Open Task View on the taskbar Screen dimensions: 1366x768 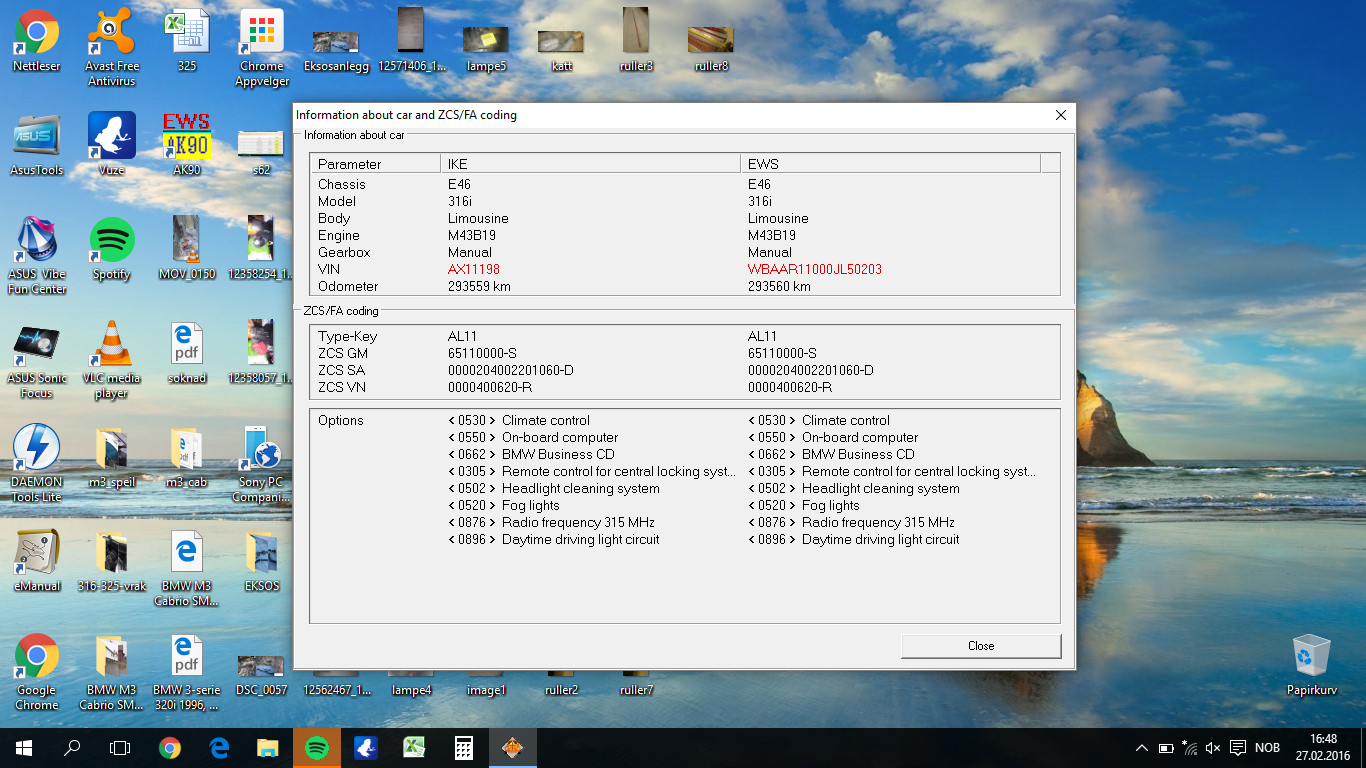pyautogui.click(x=120, y=747)
